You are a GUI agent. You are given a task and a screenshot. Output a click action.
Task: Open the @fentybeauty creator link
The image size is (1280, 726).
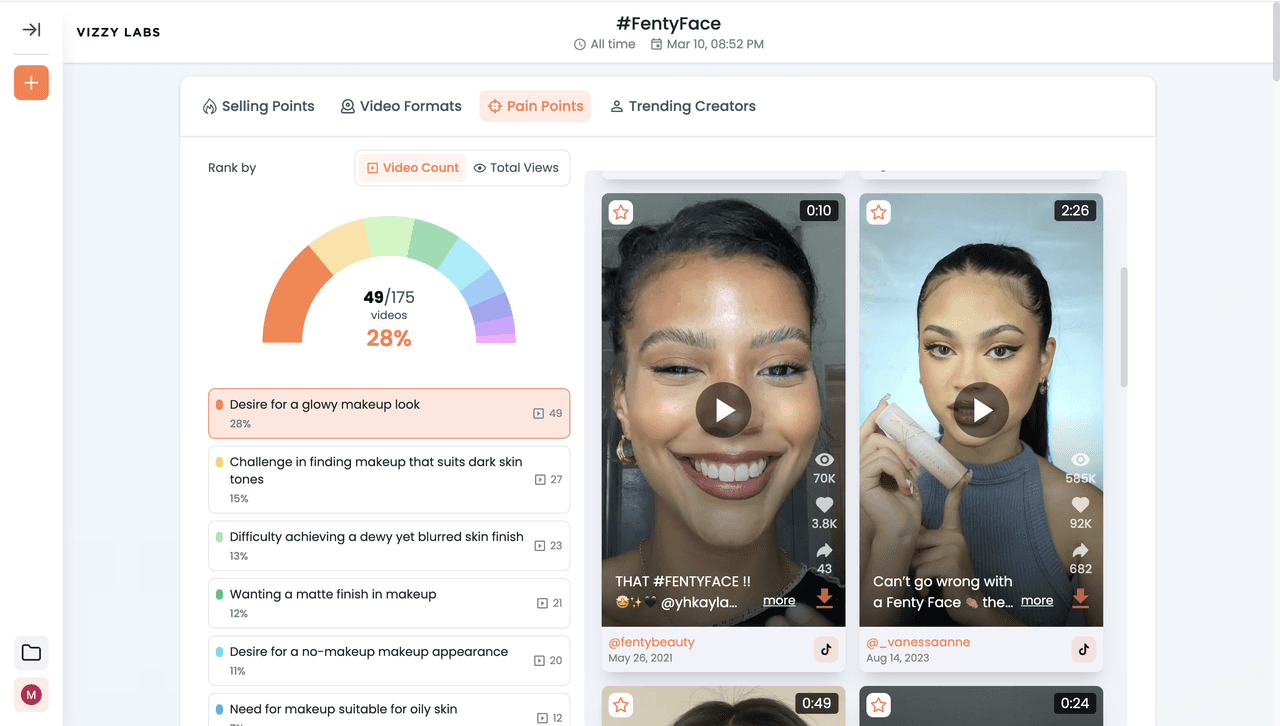click(x=651, y=642)
